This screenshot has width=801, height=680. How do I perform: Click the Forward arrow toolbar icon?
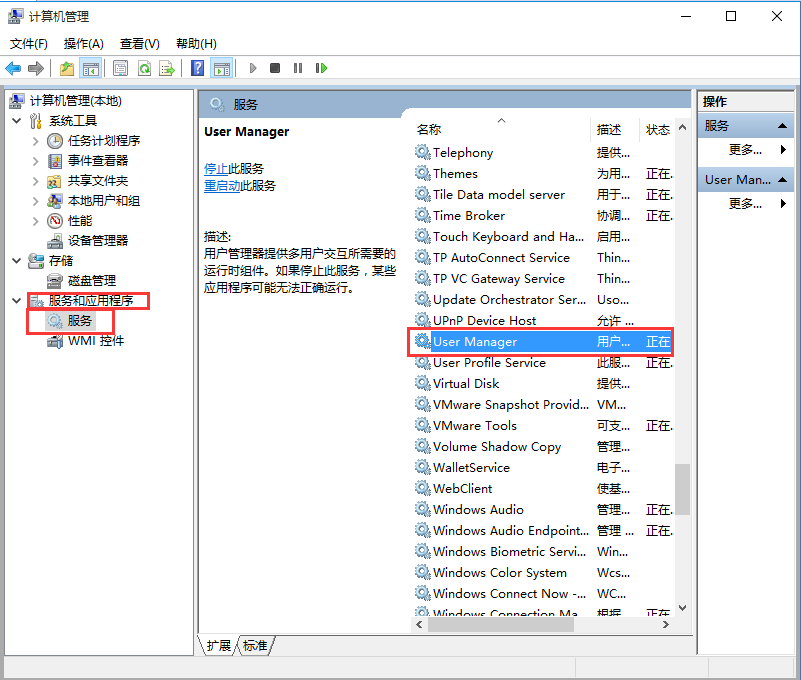[36, 68]
